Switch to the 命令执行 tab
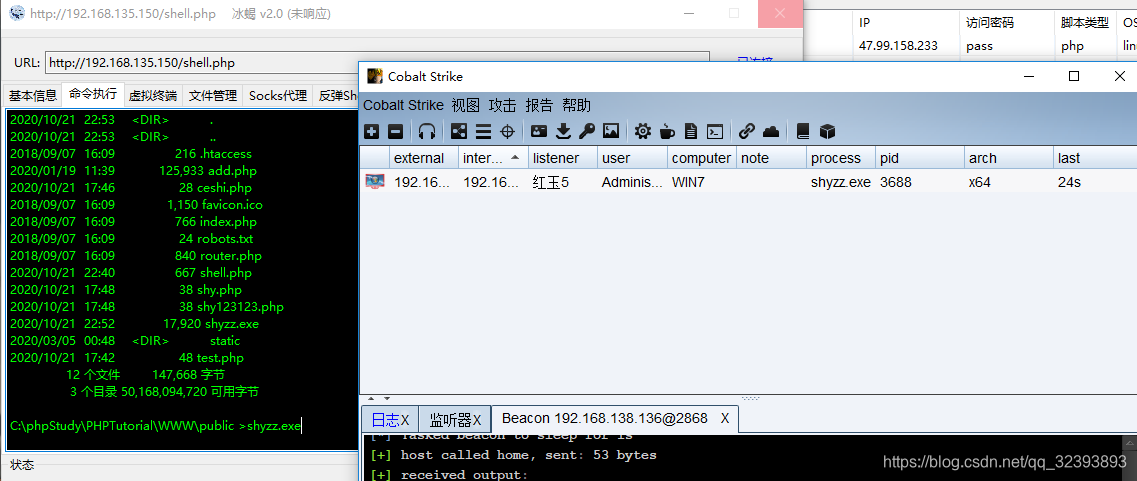 (x=92, y=94)
